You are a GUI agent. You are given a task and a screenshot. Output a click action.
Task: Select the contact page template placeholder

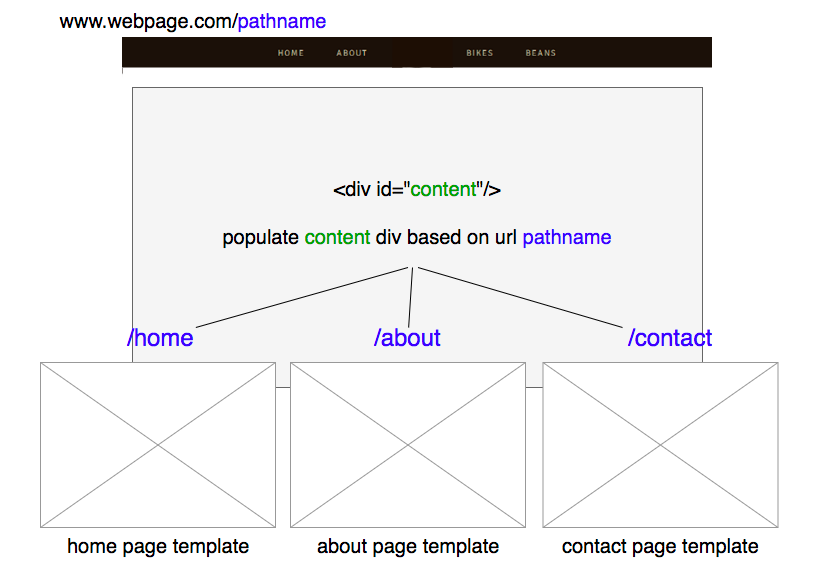coord(660,445)
